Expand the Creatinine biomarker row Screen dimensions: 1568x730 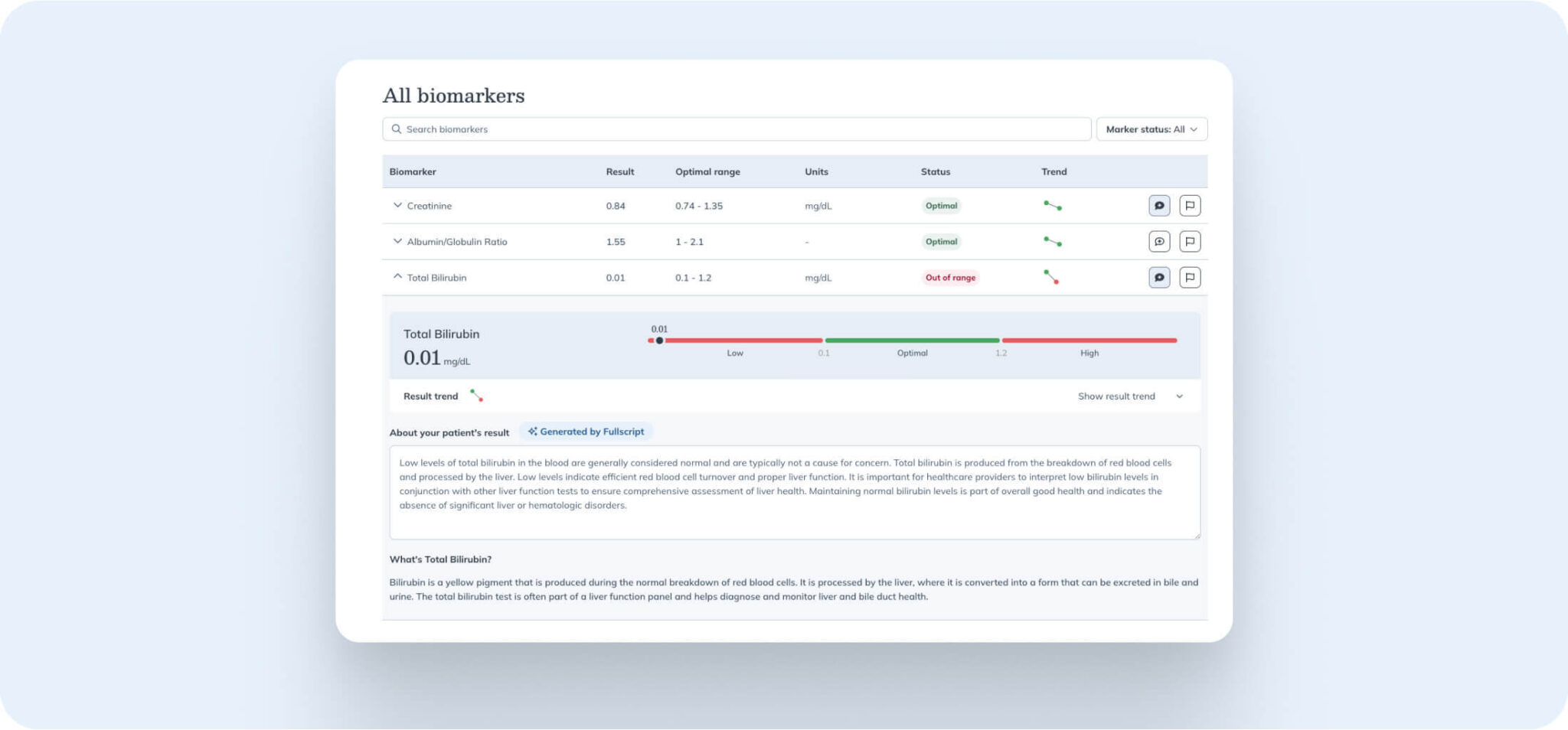[397, 205]
